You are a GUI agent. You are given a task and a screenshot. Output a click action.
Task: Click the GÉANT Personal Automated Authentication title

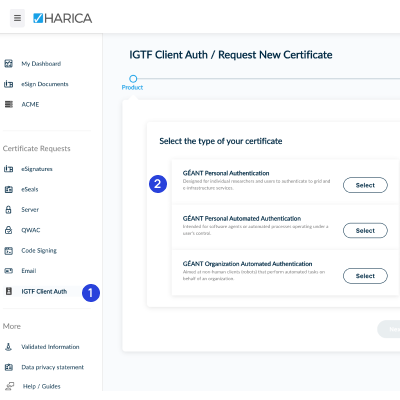(242, 218)
